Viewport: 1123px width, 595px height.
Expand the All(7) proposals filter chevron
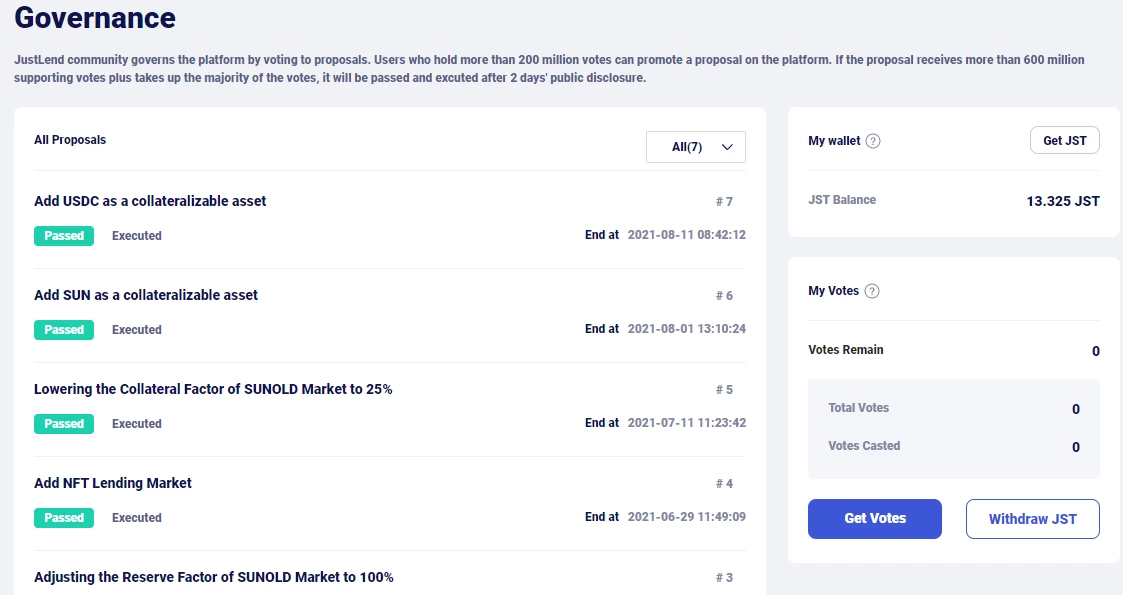727,147
